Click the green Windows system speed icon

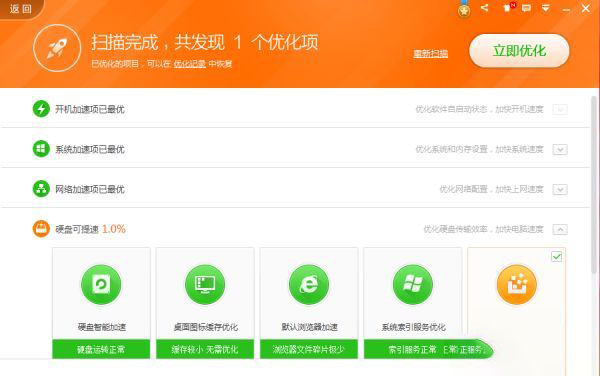click(41, 149)
